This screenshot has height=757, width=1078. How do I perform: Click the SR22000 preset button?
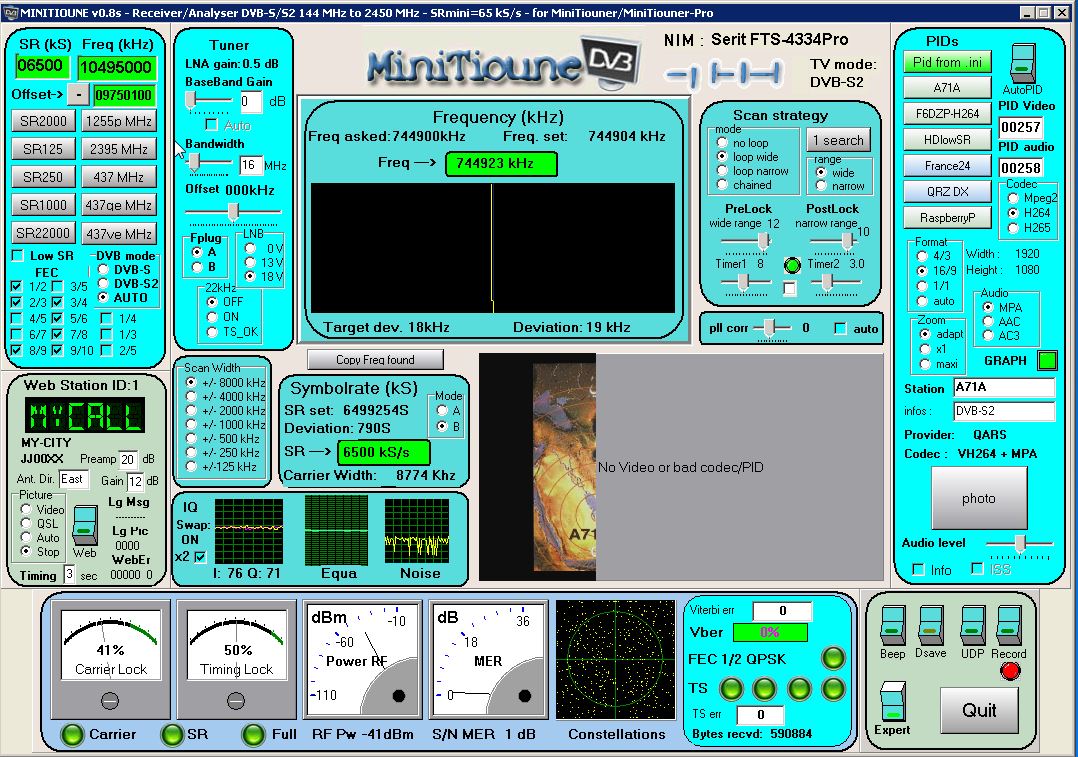pyautogui.click(x=43, y=233)
